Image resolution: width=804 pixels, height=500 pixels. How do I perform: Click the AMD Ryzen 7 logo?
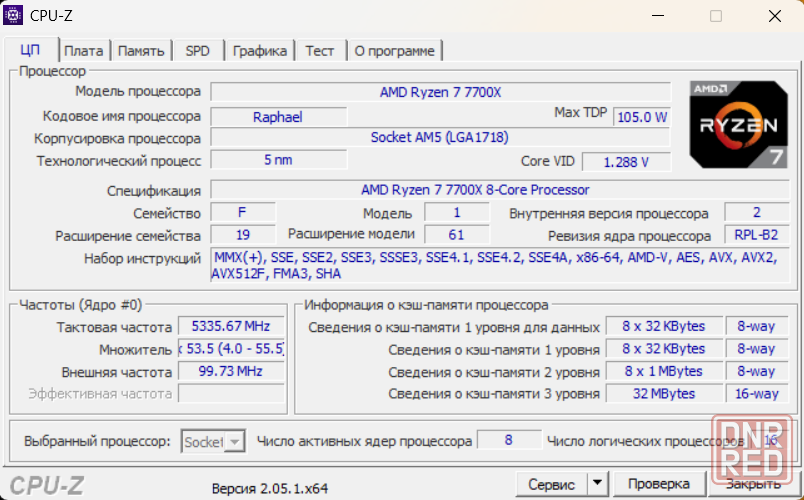tap(738, 124)
